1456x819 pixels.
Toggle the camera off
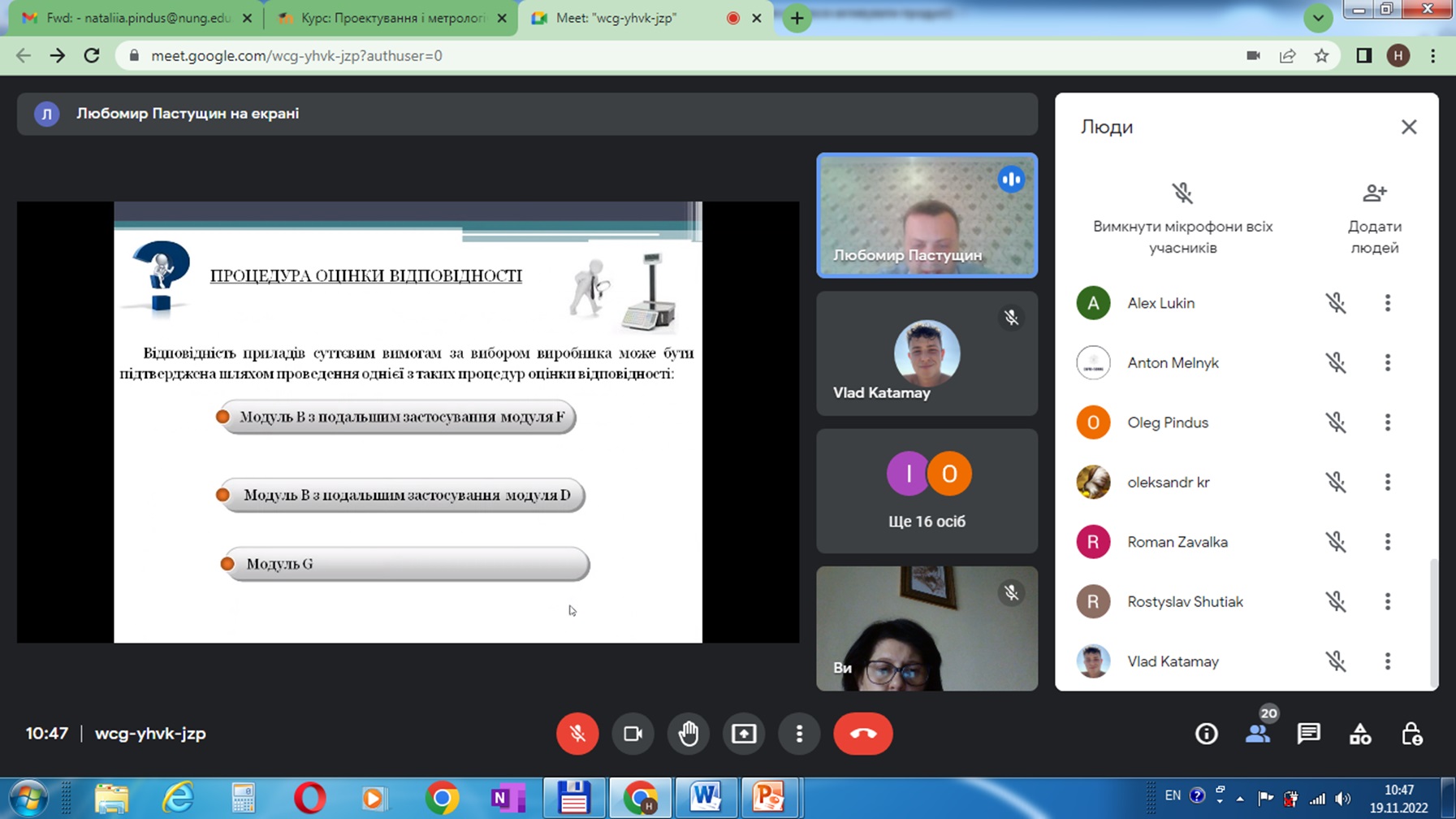[x=633, y=734]
